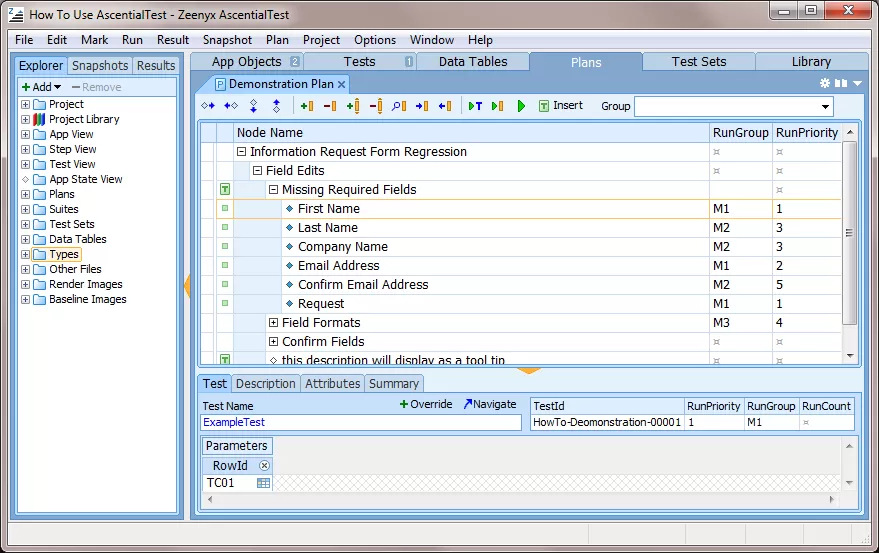The width and height of the screenshot is (879, 553).
Task: Click the parameters horizontal scrollbar right arrow
Action: point(831,499)
